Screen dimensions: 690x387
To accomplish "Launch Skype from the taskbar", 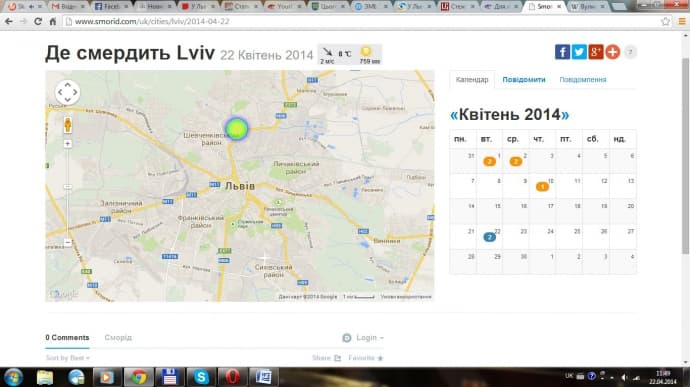I will (201, 377).
